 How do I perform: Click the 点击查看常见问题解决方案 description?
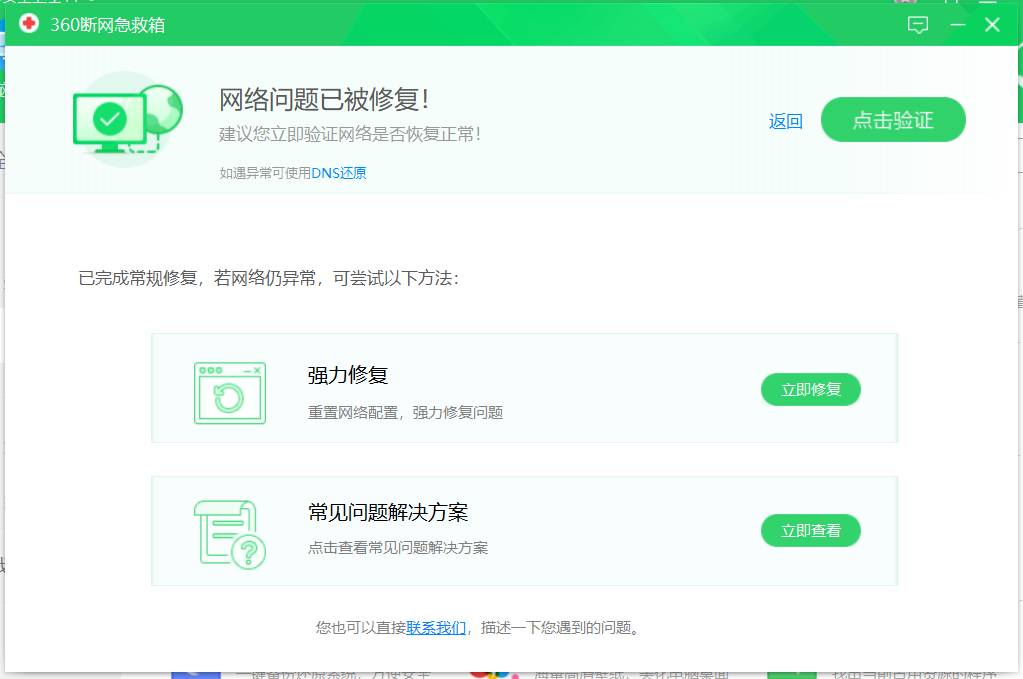tap(398, 548)
